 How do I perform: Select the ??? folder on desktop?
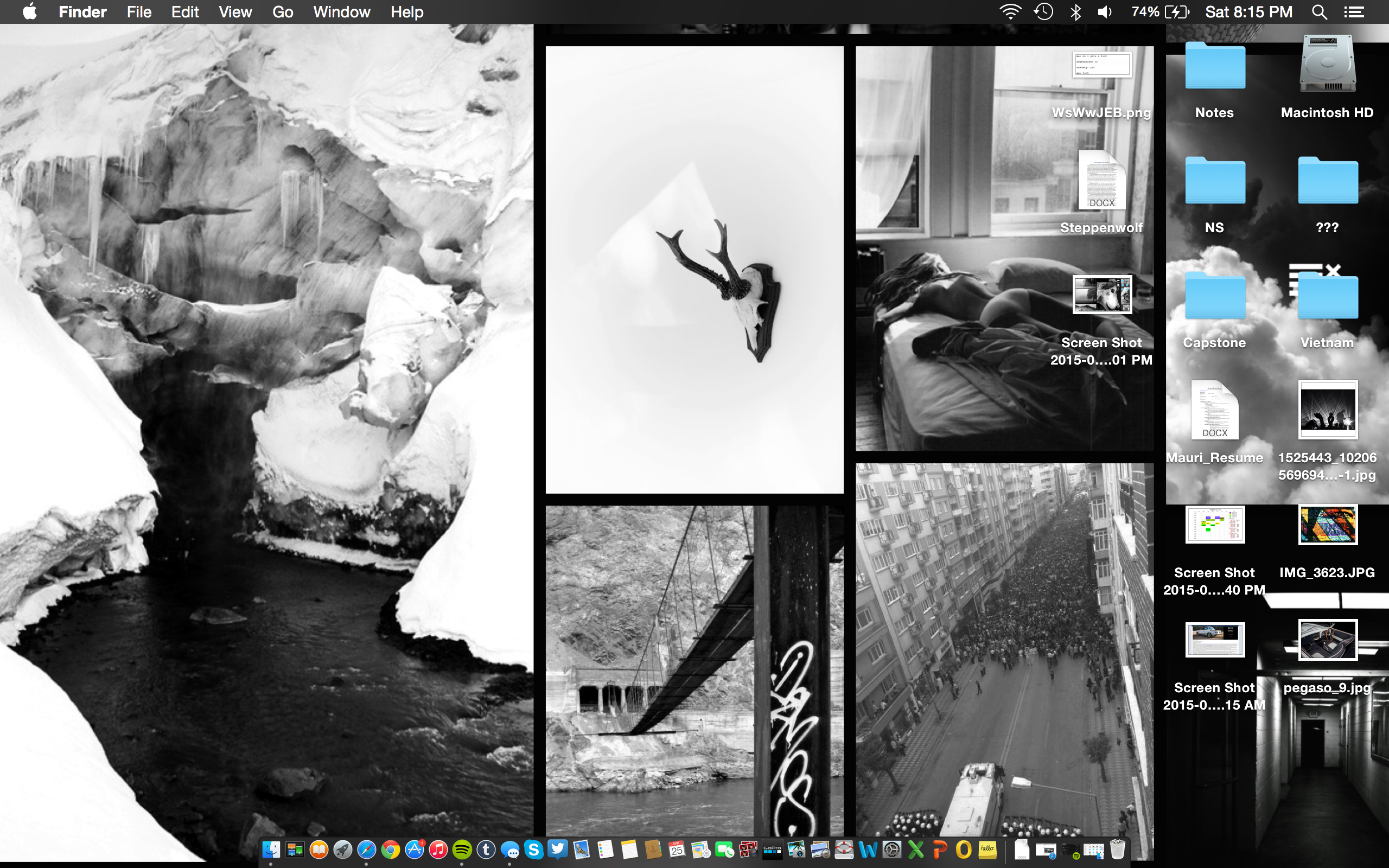click(1327, 181)
